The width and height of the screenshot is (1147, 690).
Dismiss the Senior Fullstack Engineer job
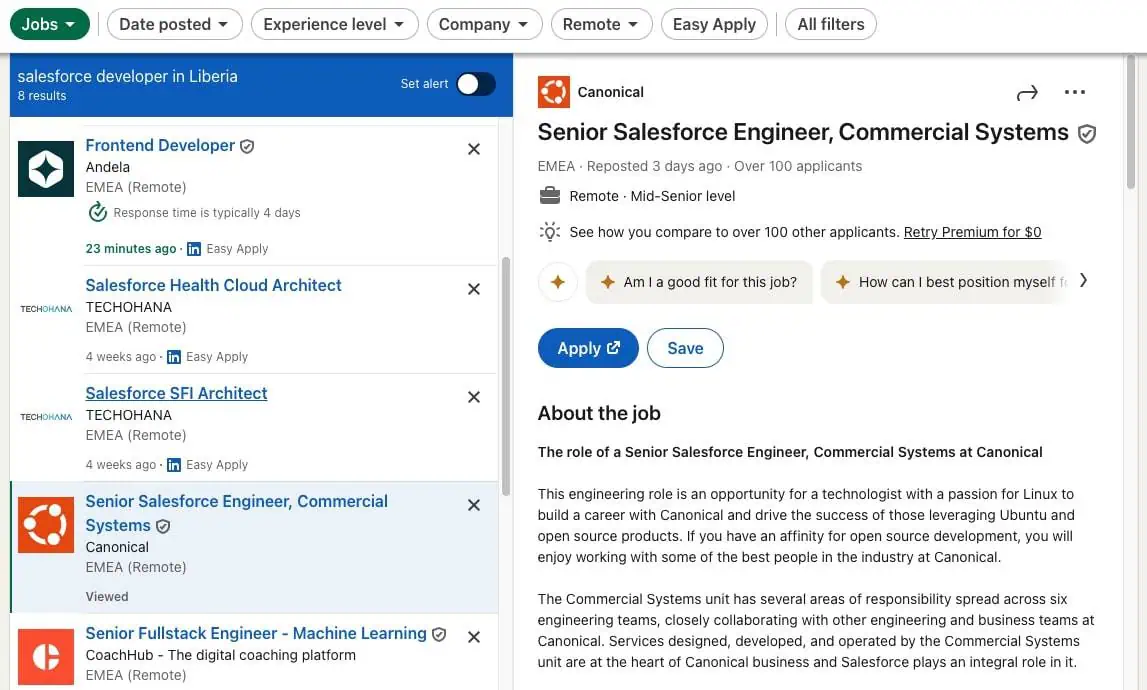(x=474, y=637)
